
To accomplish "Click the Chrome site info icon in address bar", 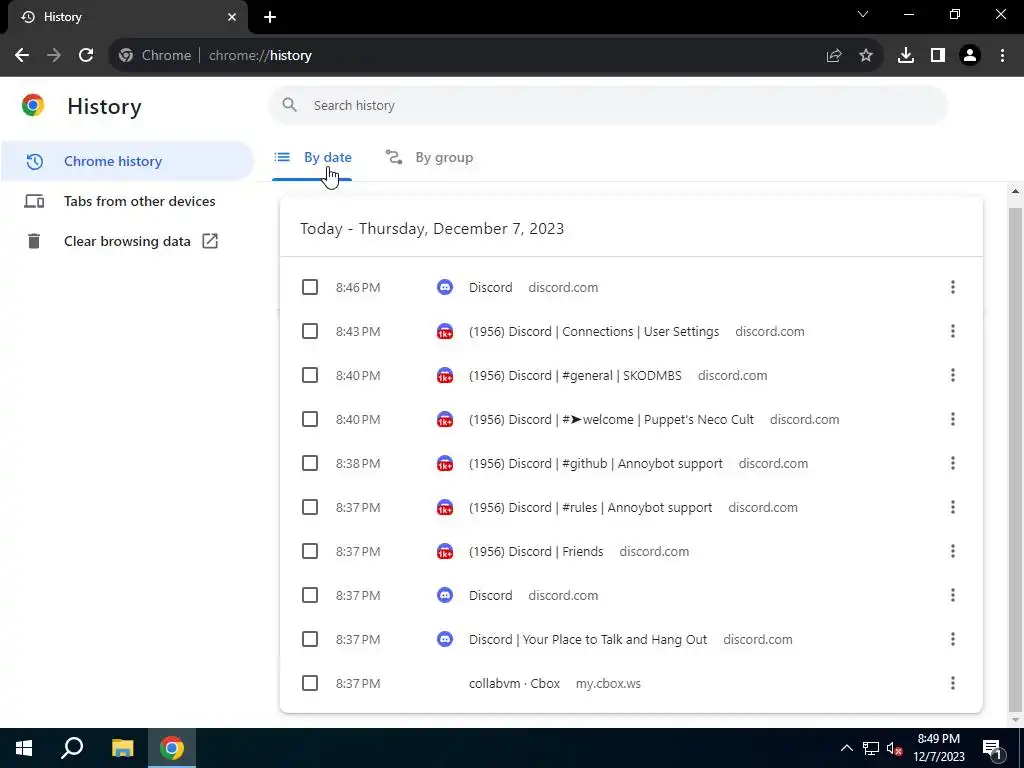I will pyautogui.click(x=126, y=56).
